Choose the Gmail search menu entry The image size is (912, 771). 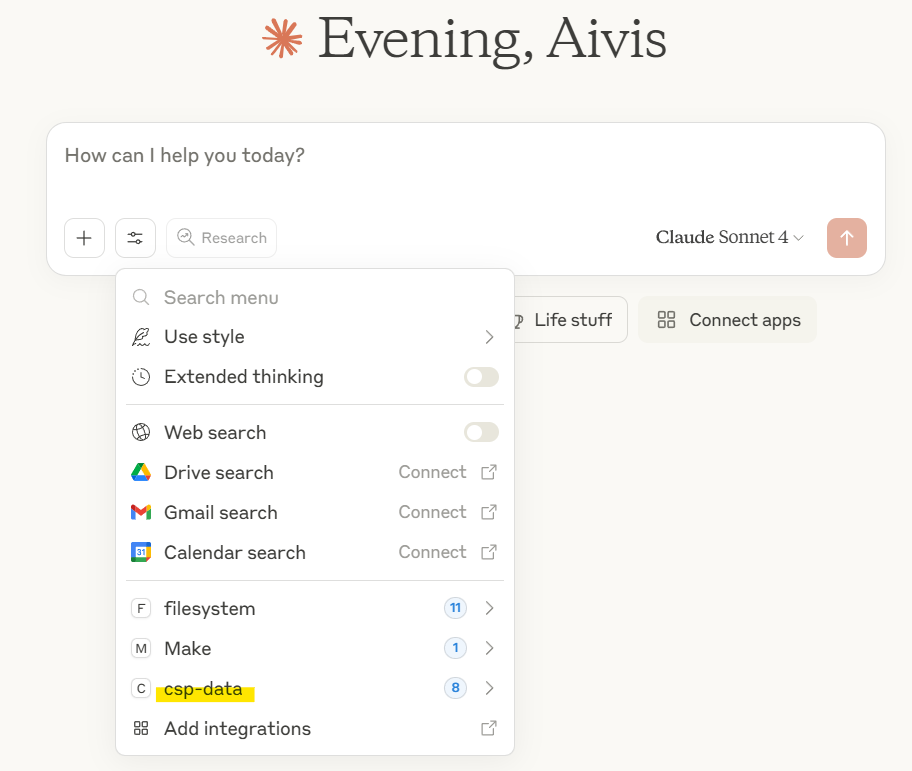(315, 512)
